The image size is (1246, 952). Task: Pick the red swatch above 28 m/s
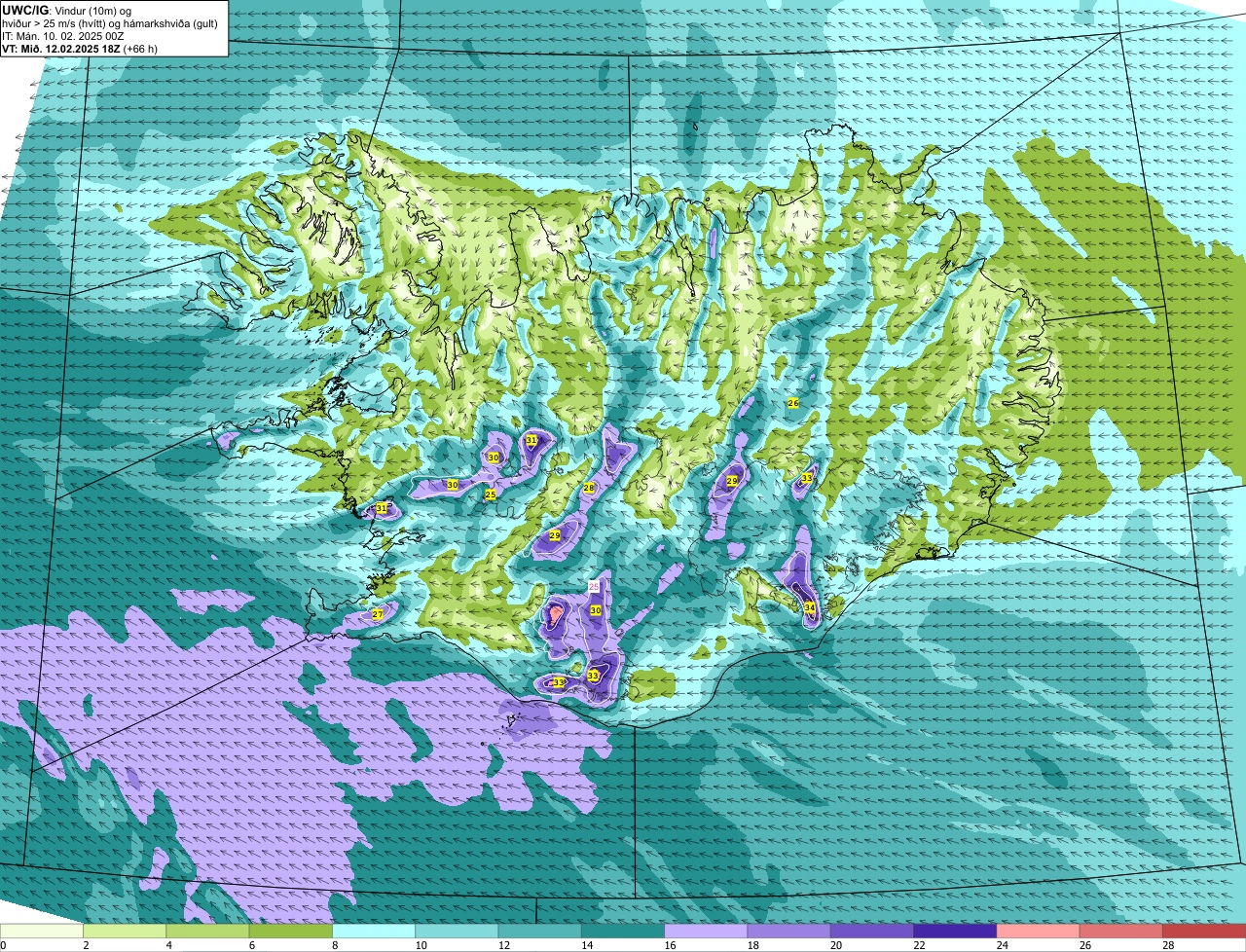click(x=1204, y=931)
